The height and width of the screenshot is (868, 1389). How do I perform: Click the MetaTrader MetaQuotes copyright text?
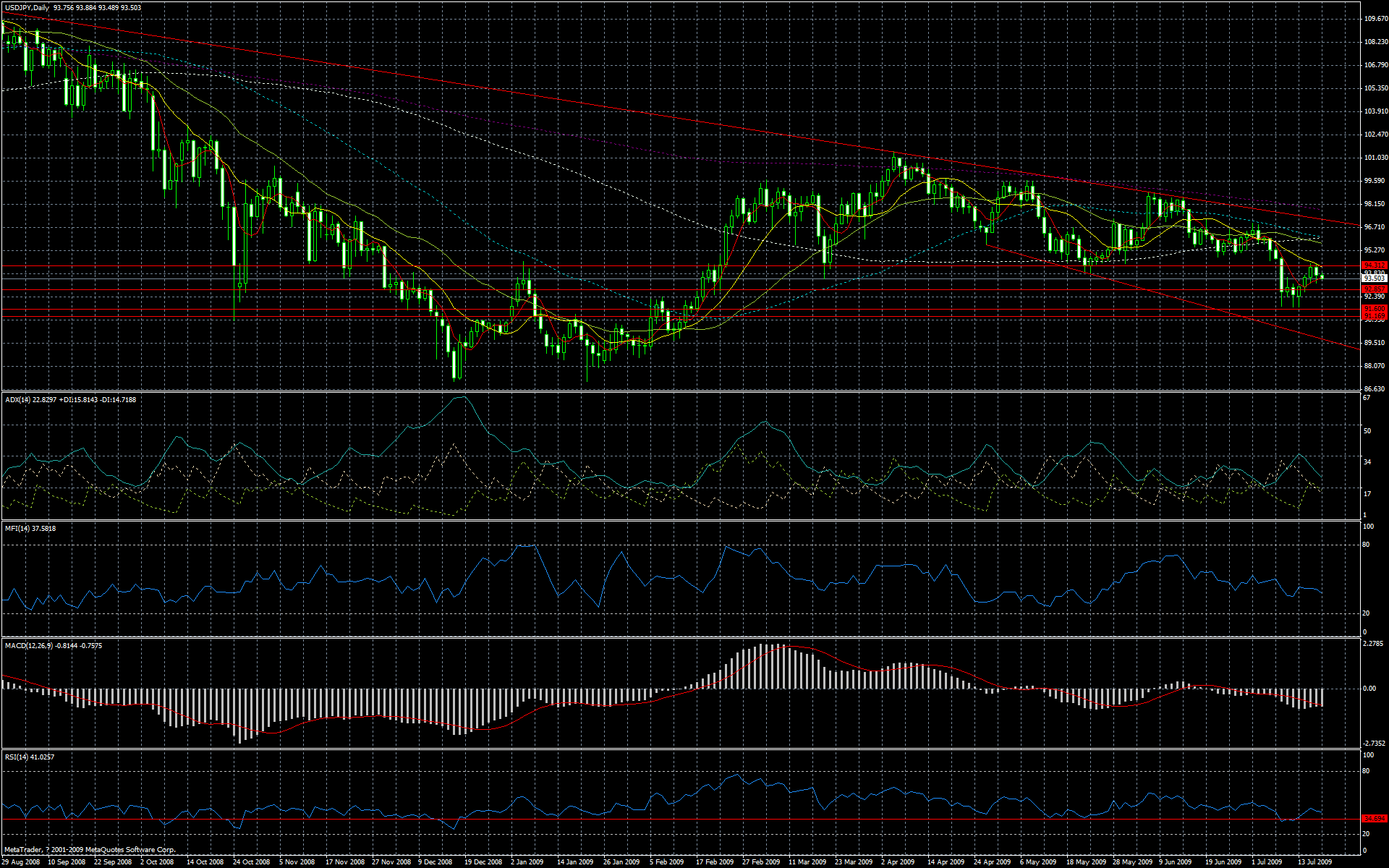[90, 850]
